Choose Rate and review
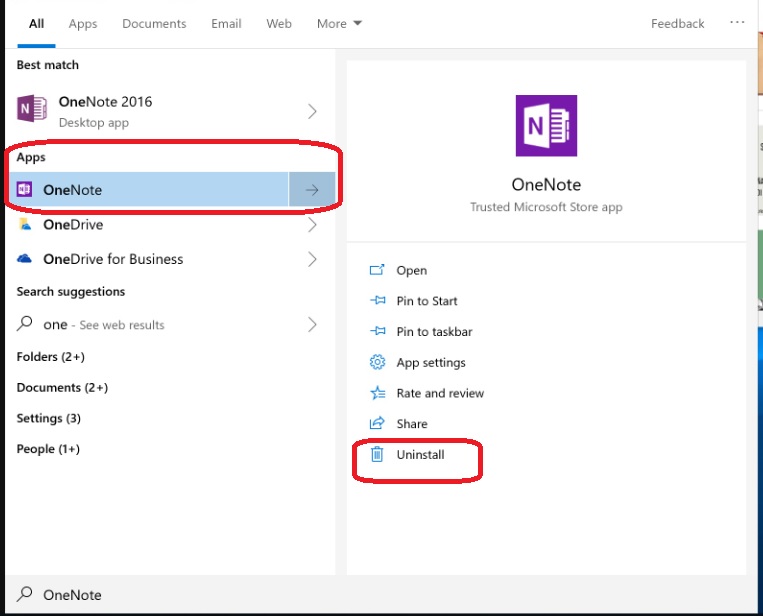 440,393
